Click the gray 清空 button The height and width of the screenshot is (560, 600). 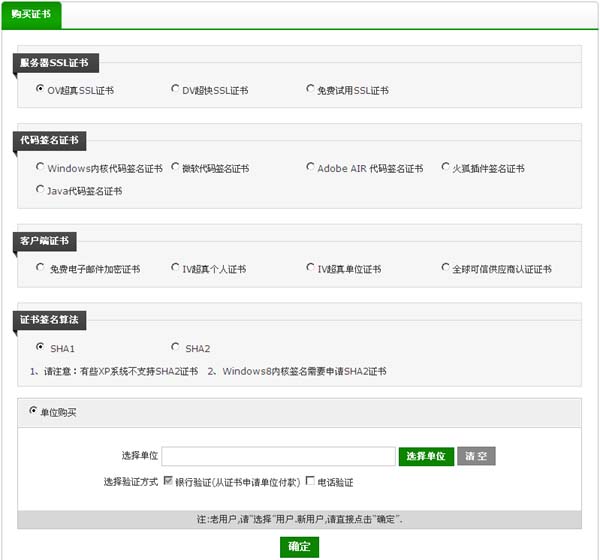[x=476, y=456]
